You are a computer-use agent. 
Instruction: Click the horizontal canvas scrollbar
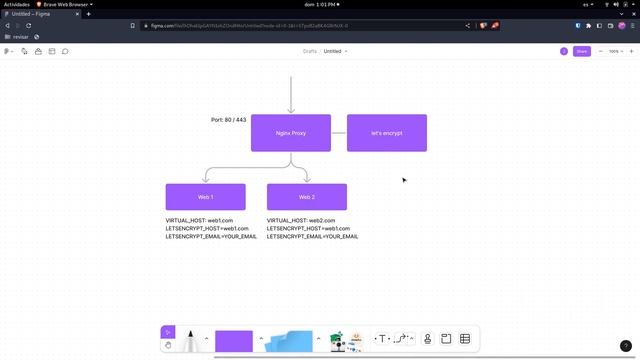click(424, 358)
